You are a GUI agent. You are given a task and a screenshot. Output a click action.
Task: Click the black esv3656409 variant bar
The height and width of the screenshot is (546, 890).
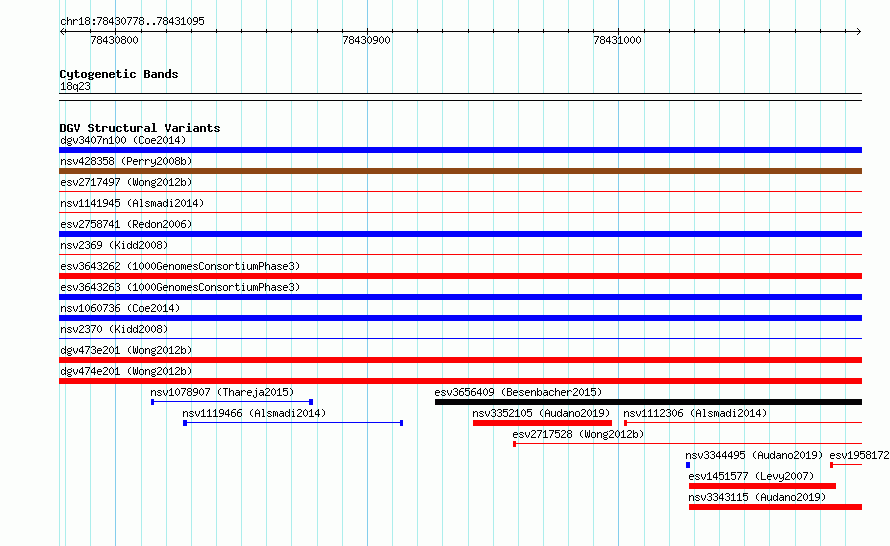pyautogui.click(x=648, y=402)
